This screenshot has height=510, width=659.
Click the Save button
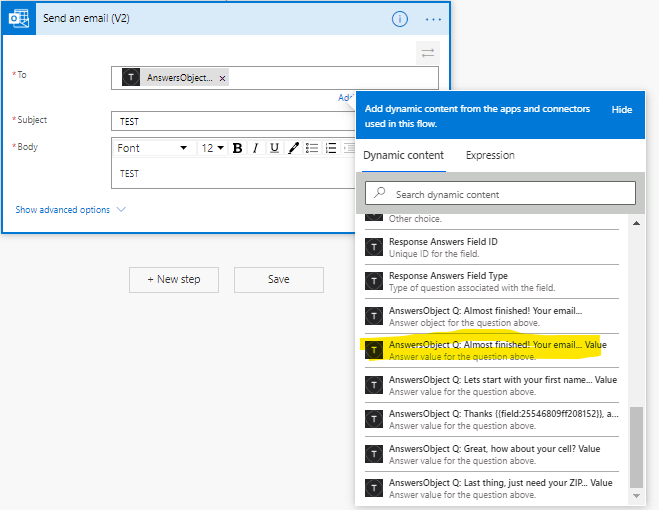click(279, 280)
